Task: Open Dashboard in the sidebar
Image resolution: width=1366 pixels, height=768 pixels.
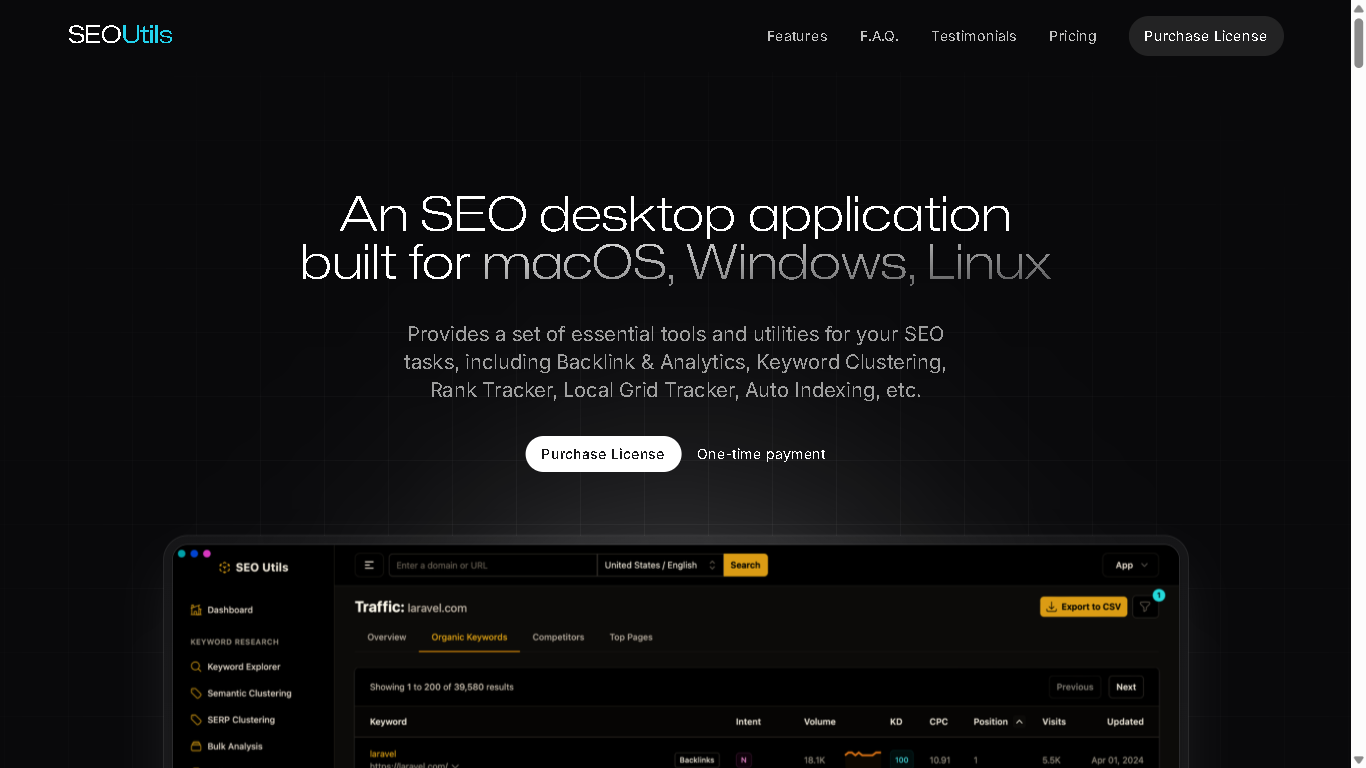Action: pos(230,610)
